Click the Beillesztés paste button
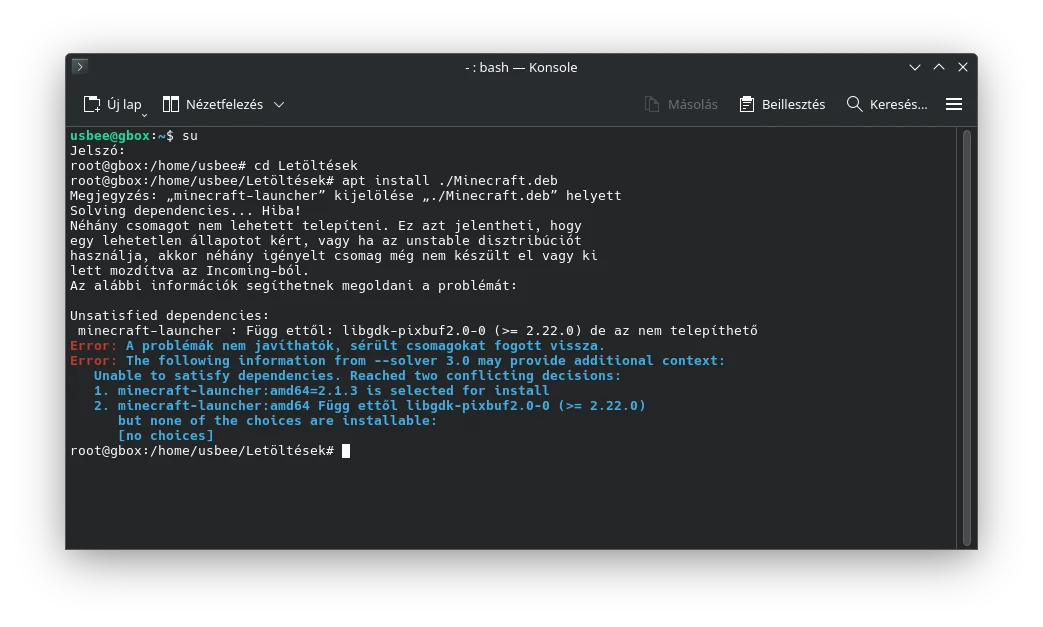 coord(782,104)
